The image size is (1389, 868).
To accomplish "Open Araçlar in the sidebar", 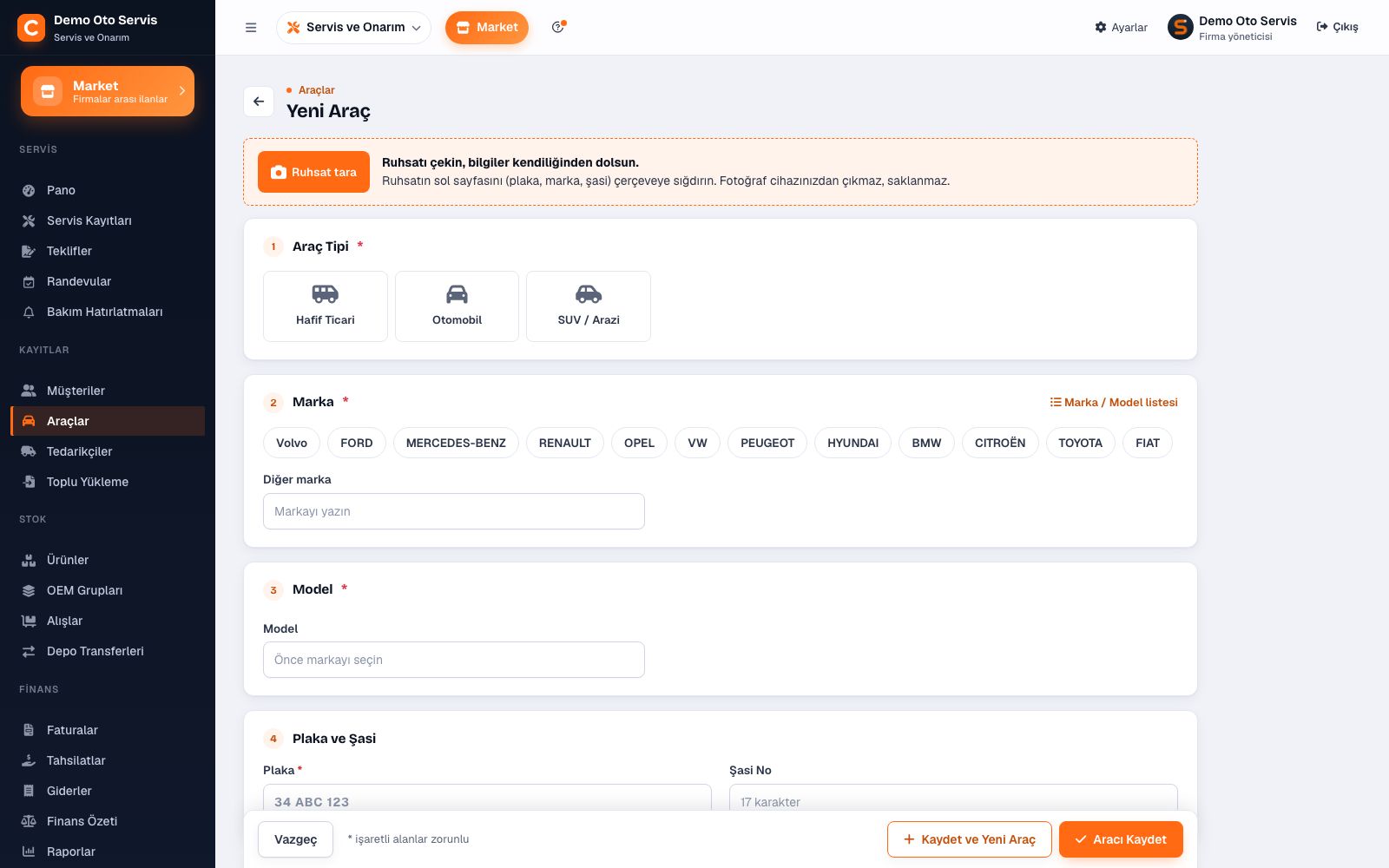I will pyautogui.click(x=108, y=421).
